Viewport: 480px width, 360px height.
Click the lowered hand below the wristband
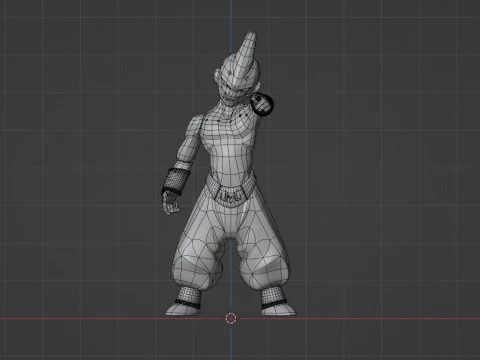click(171, 203)
